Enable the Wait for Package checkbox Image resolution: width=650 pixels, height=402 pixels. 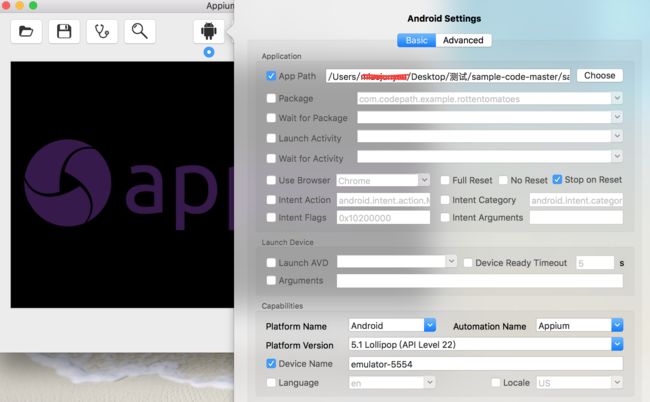(x=271, y=118)
